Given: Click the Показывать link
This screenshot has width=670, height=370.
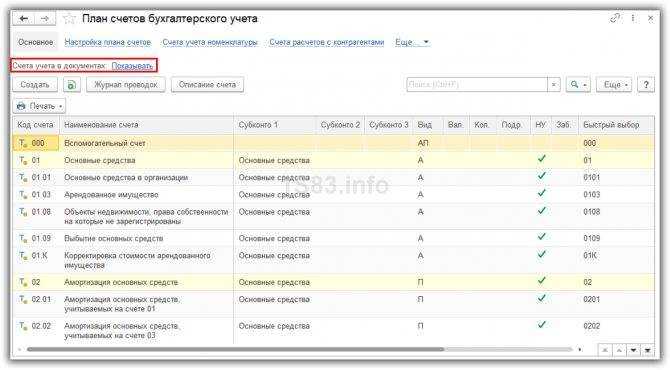Looking at the screenshot, I should point(132,66).
